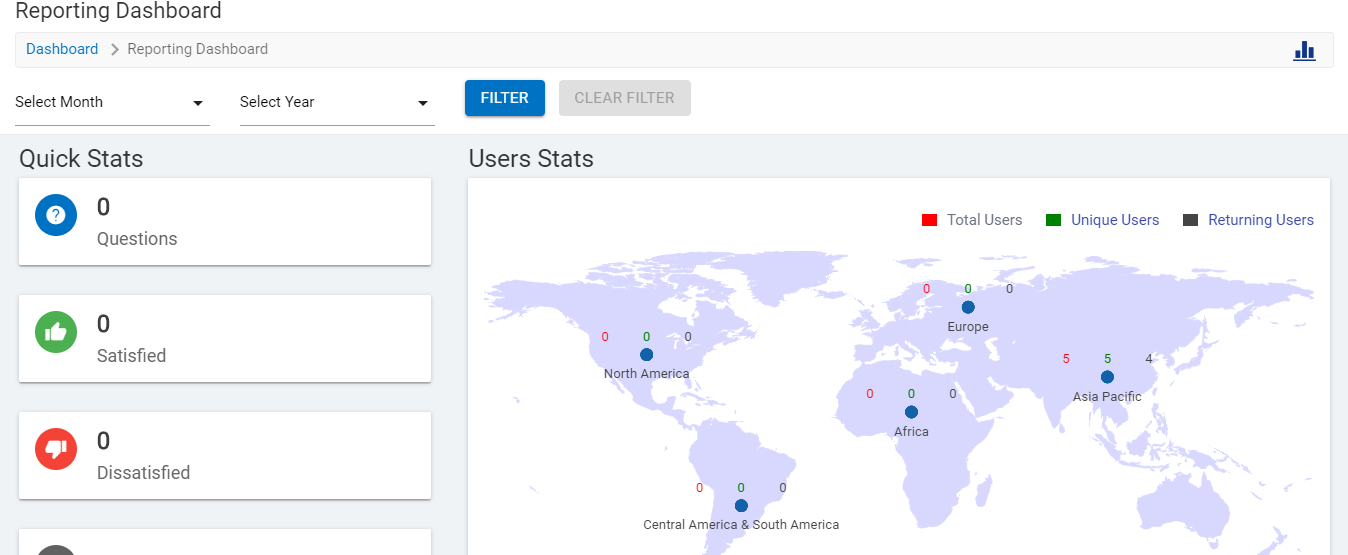1348x555 pixels.
Task: Go to Dashboard via breadcrumb link
Action: (x=62, y=49)
